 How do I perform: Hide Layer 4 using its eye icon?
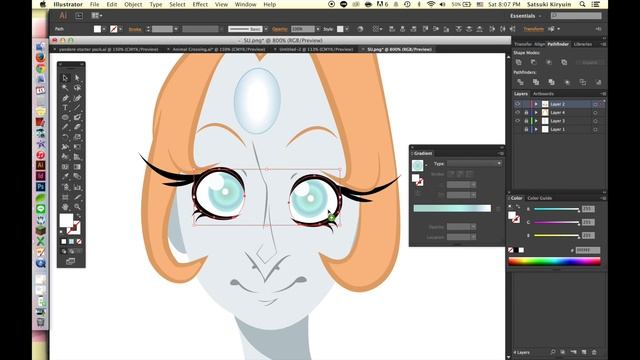tap(518, 112)
